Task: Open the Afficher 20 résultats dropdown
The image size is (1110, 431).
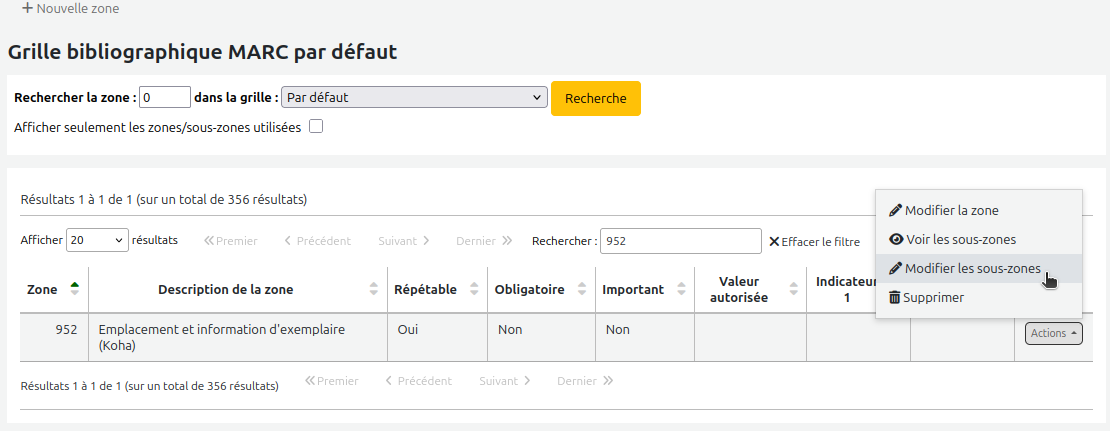Action: [x=98, y=241]
